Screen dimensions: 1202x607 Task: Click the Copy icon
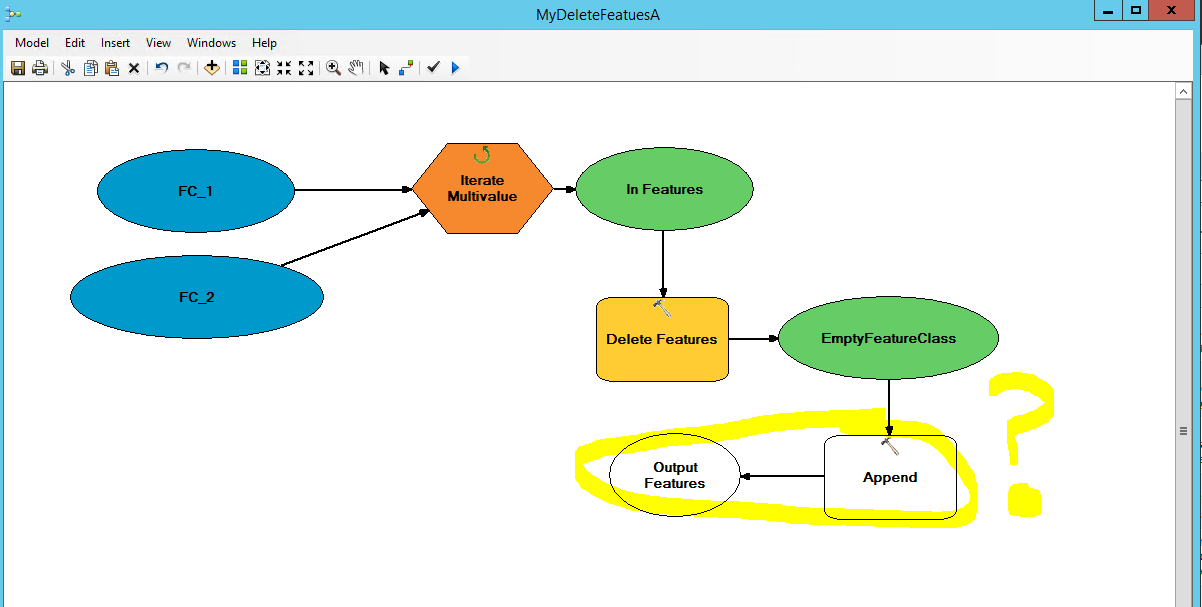[x=90, y=68]
